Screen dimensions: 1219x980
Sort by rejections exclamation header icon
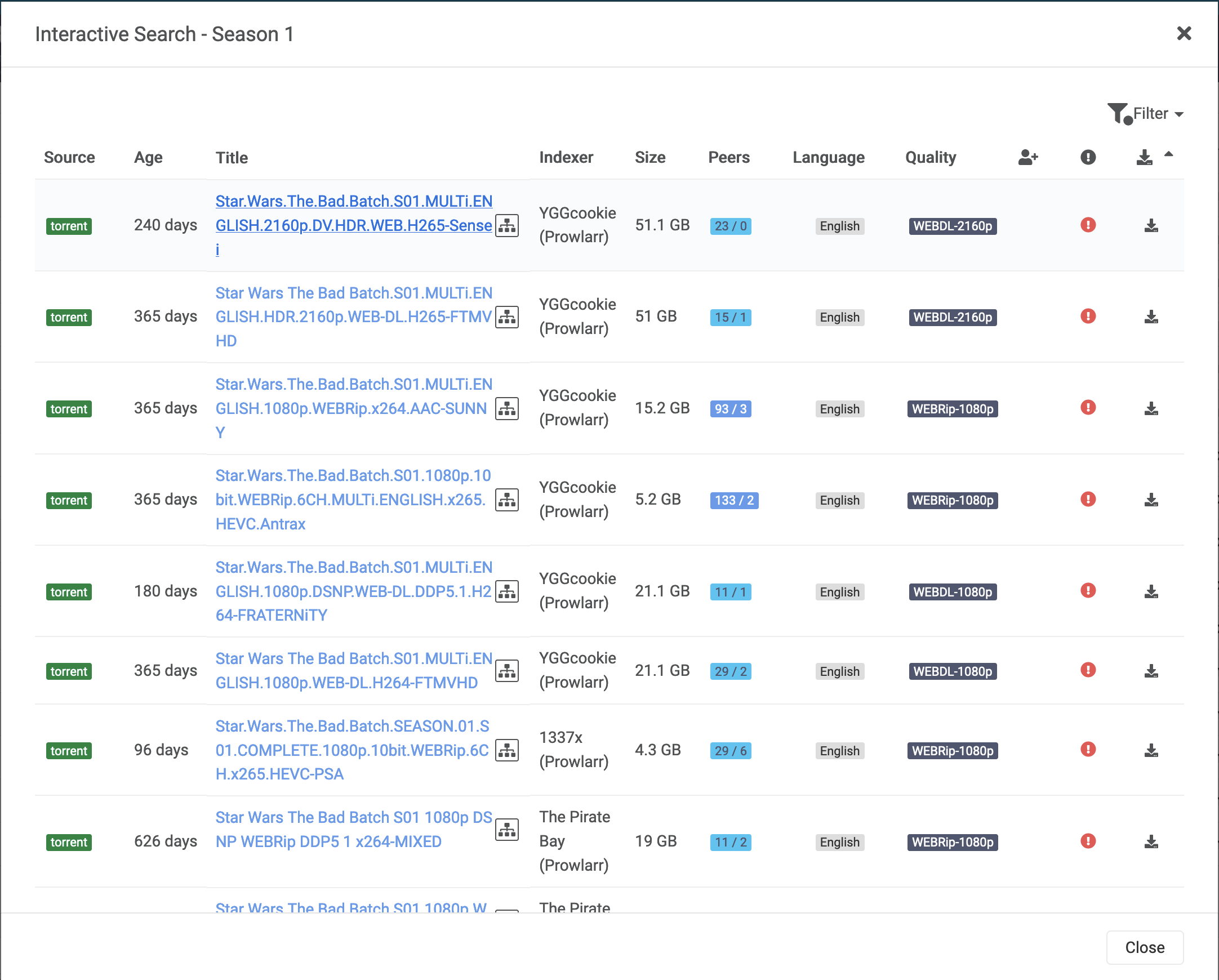pos(1087,157)
